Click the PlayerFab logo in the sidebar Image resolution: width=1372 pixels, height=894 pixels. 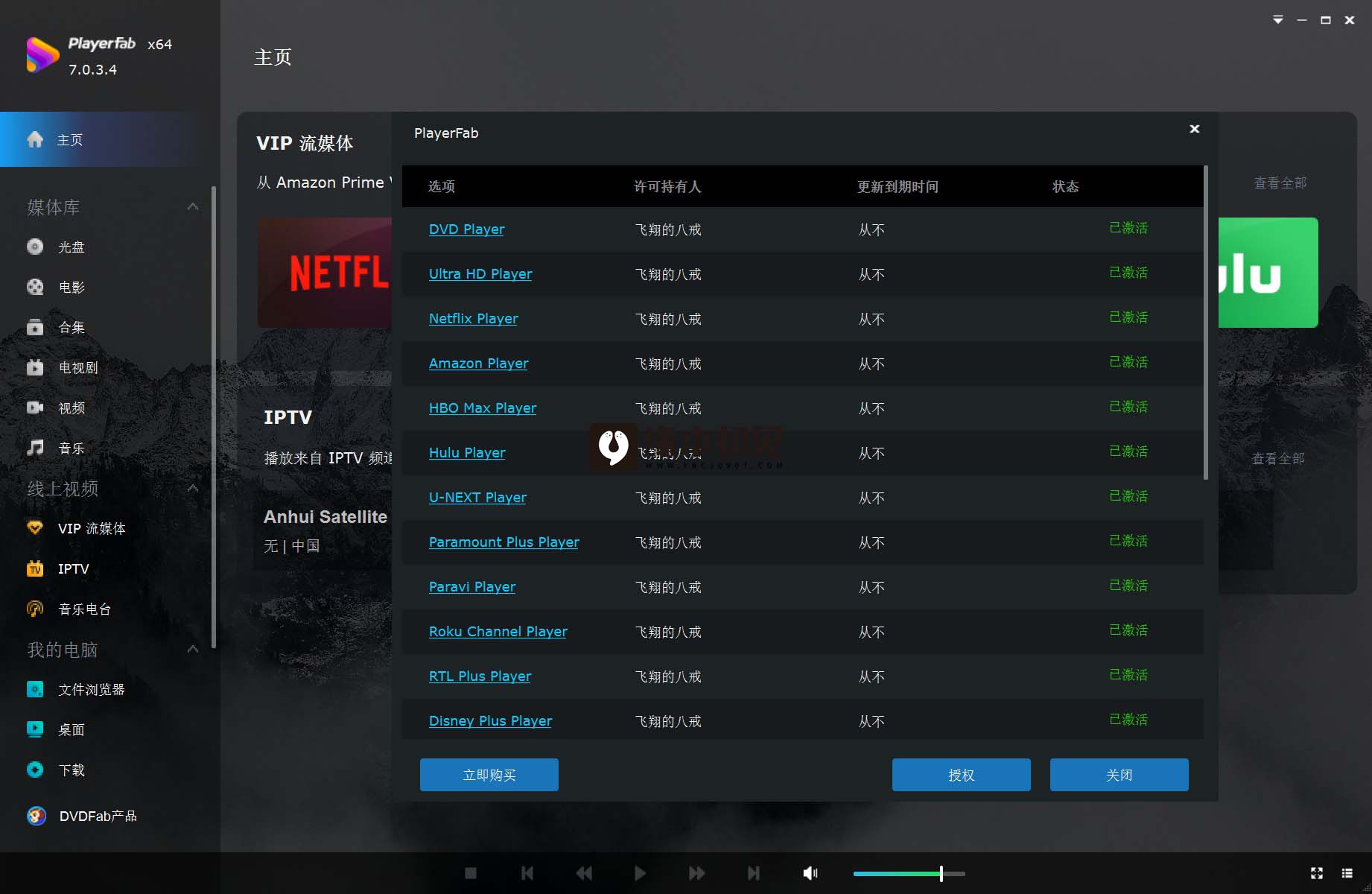coord(42,55)
